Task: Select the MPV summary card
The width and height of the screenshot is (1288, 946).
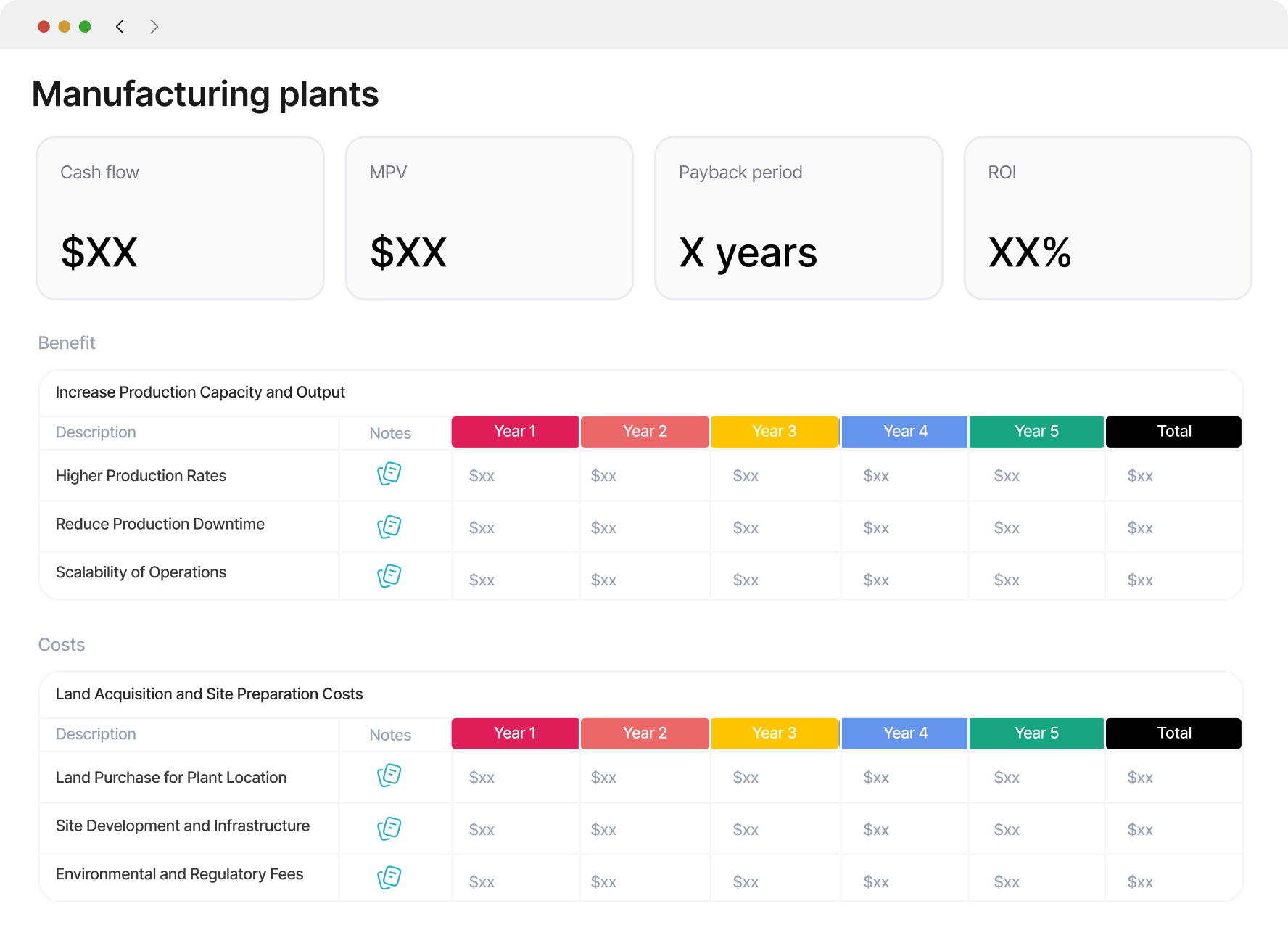Action: [490, 218]
